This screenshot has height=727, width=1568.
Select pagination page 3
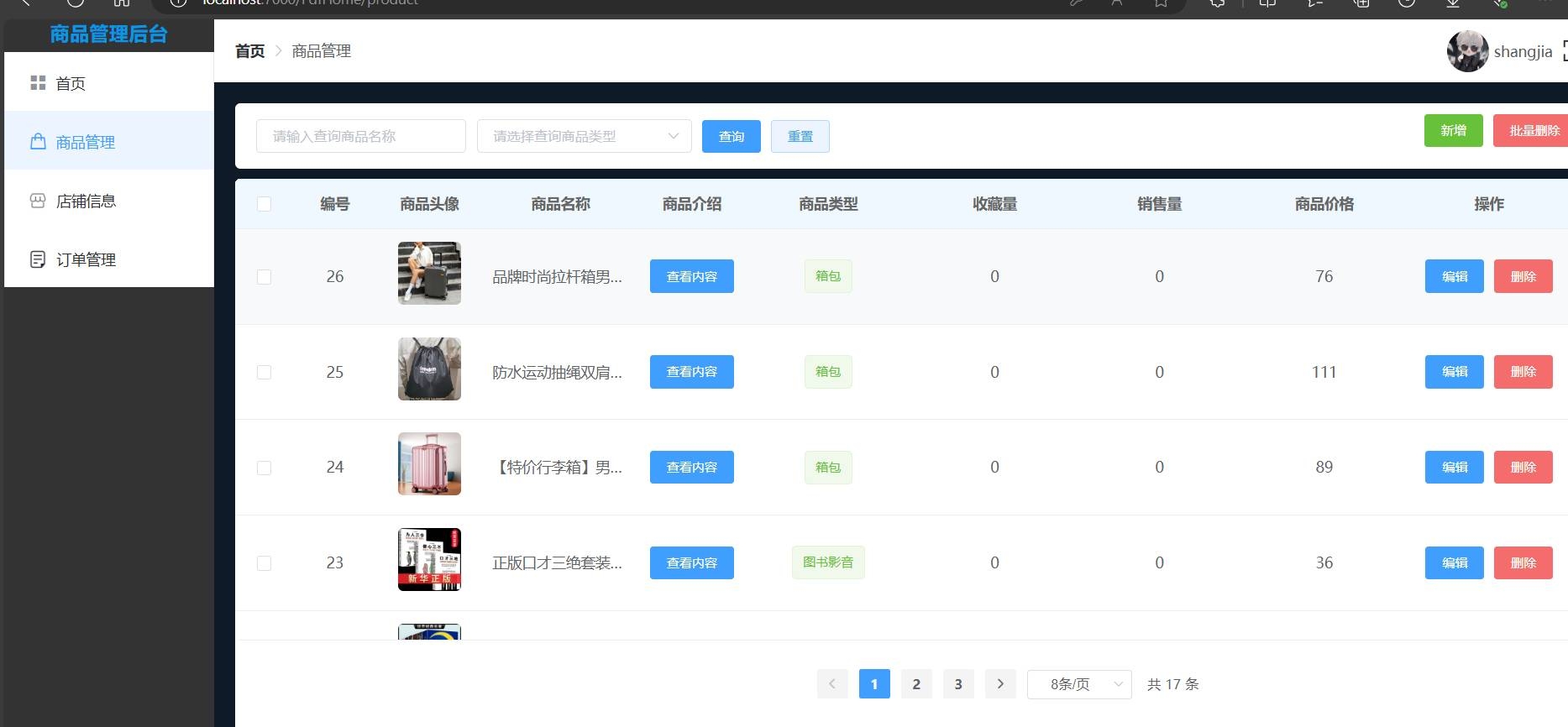tap(958, 684)
